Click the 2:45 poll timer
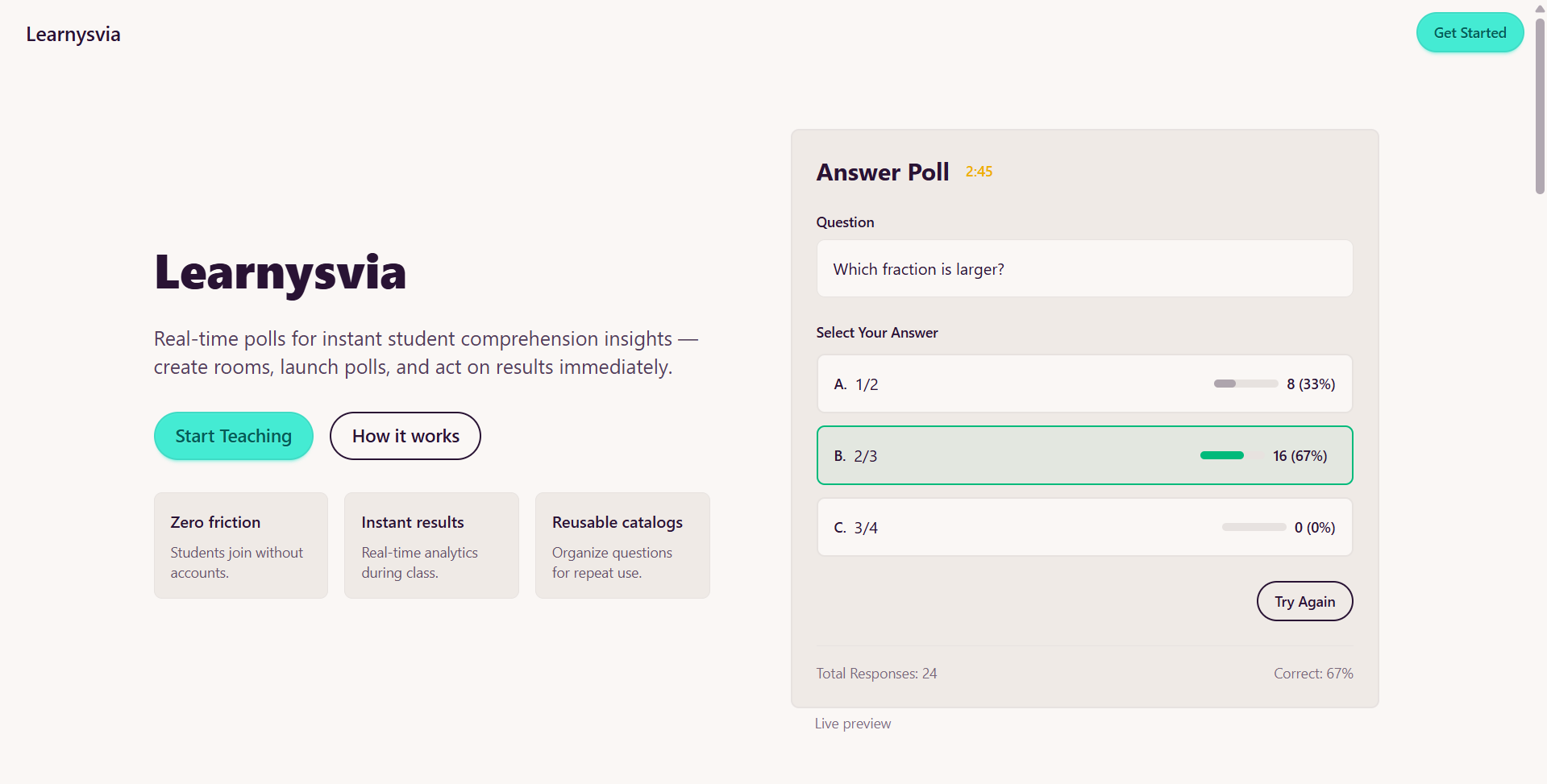Screen dimensions: 1547x784 [979, 172]
